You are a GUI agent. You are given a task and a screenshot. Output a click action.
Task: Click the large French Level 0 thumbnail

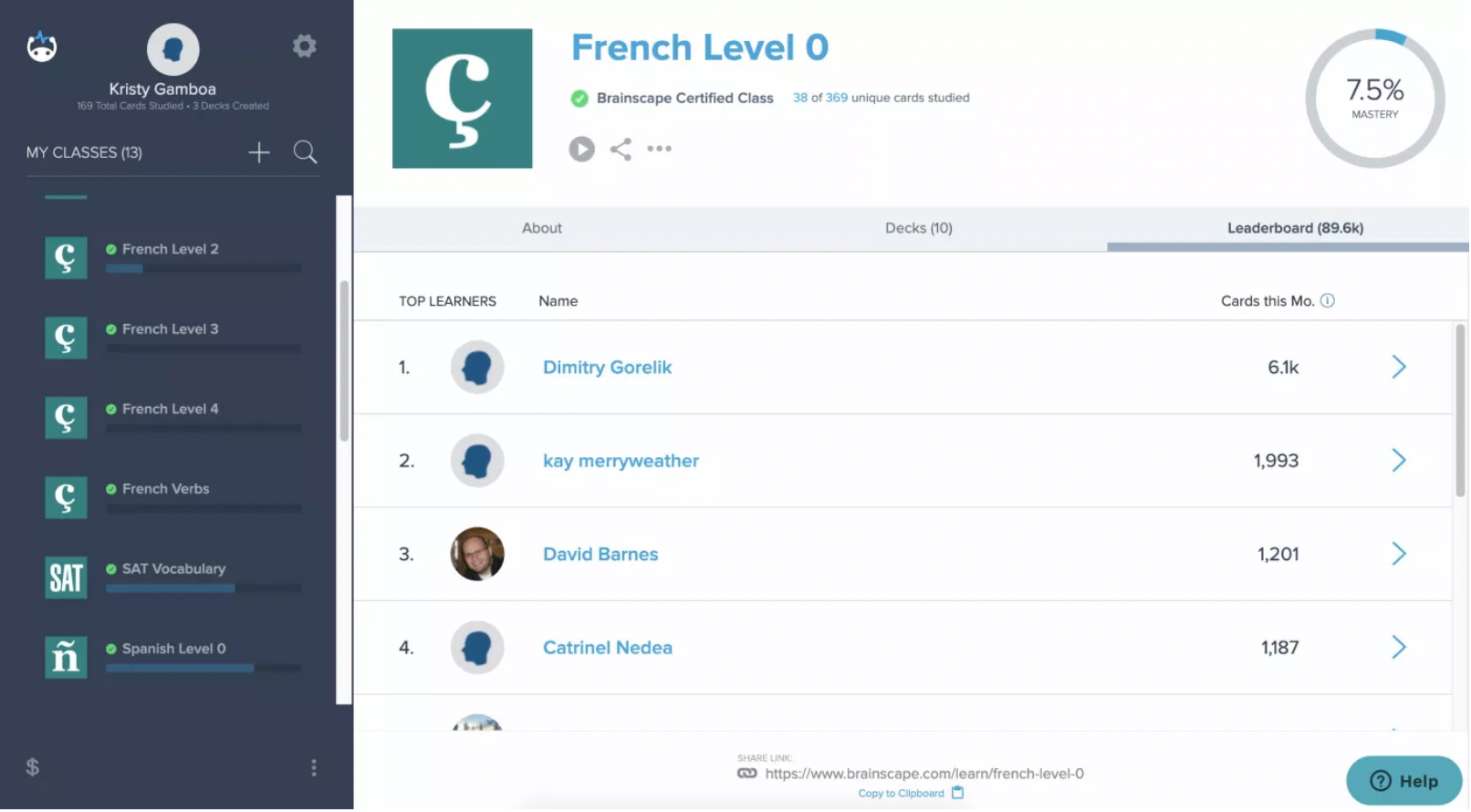pyautogui.click(x=462, y=99)
